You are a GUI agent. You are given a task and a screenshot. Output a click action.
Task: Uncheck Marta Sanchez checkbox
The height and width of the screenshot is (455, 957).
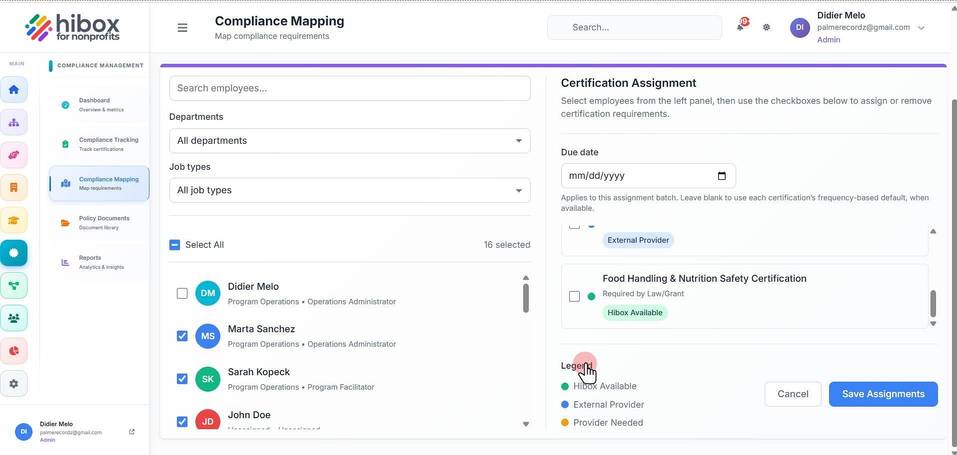click(x=182, y=336)
